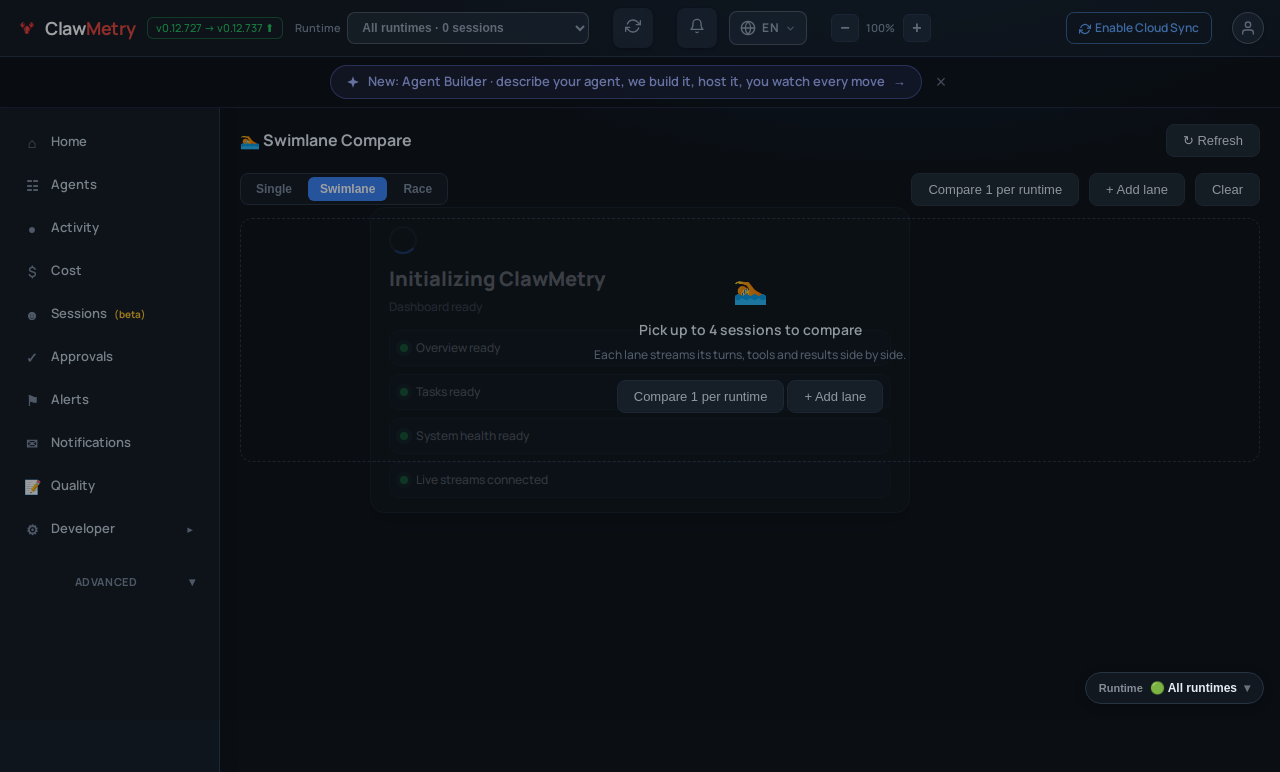
Task: Open the Agent Builder announcement banner
Action: click(626, 82)
